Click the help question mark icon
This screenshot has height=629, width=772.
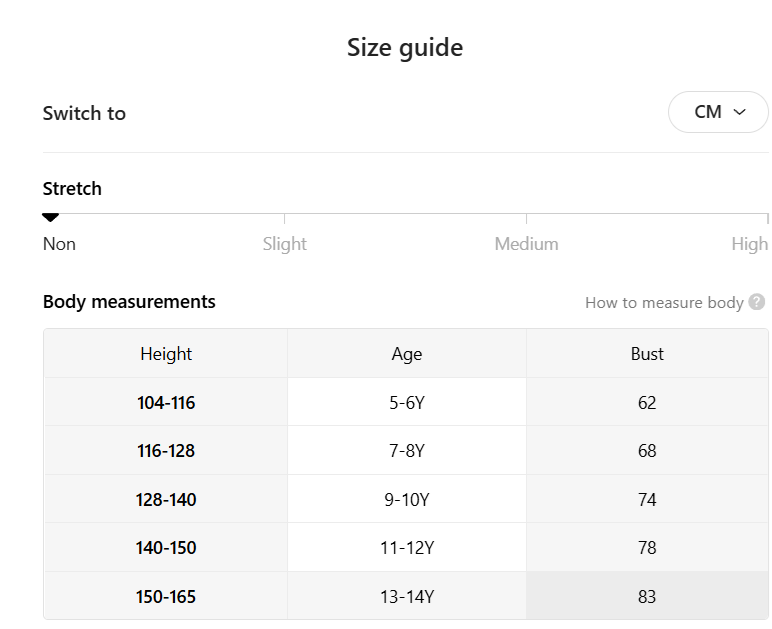tap(757, 302)
